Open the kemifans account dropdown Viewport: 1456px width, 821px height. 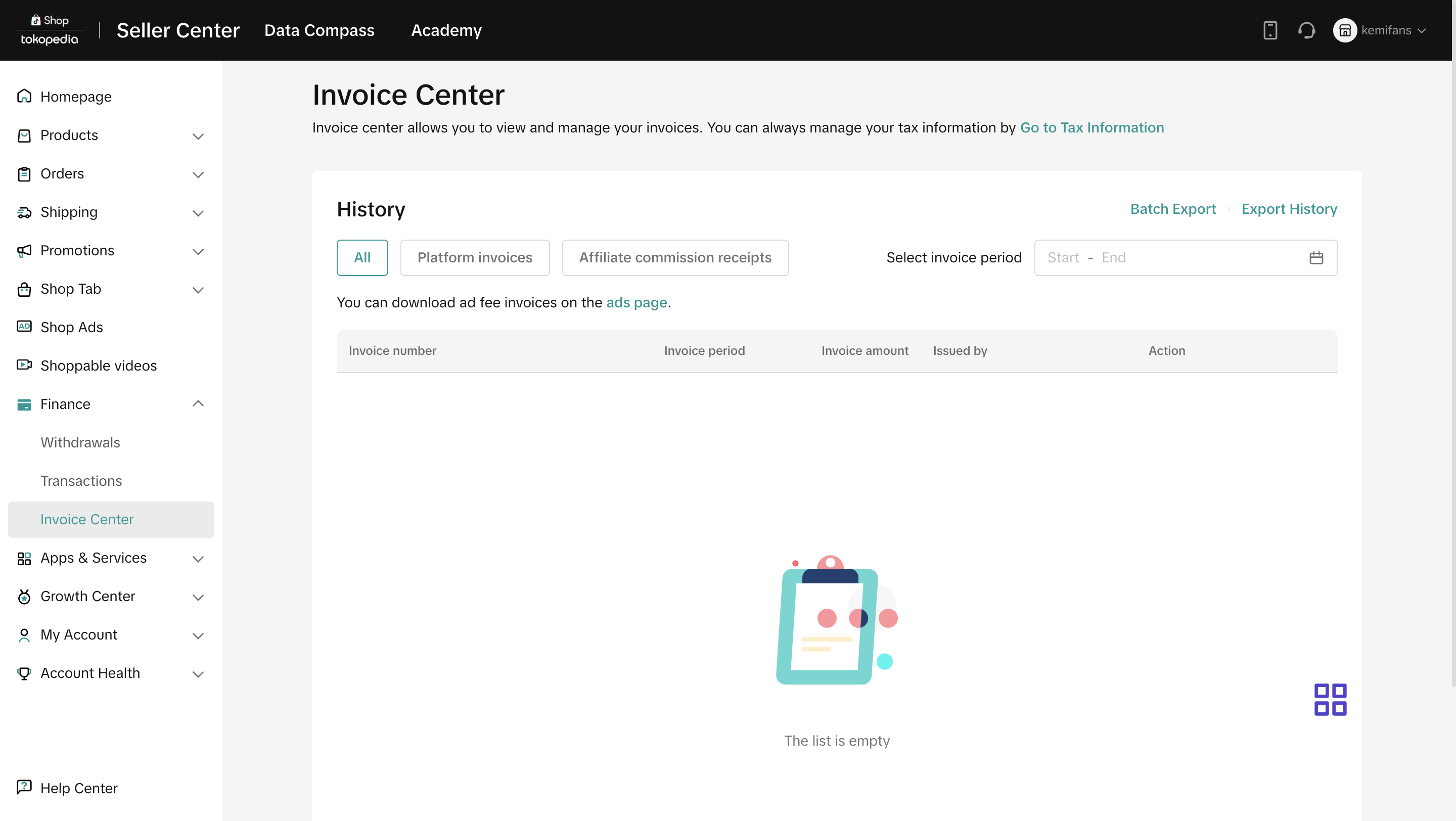(x=1380, y=30)
